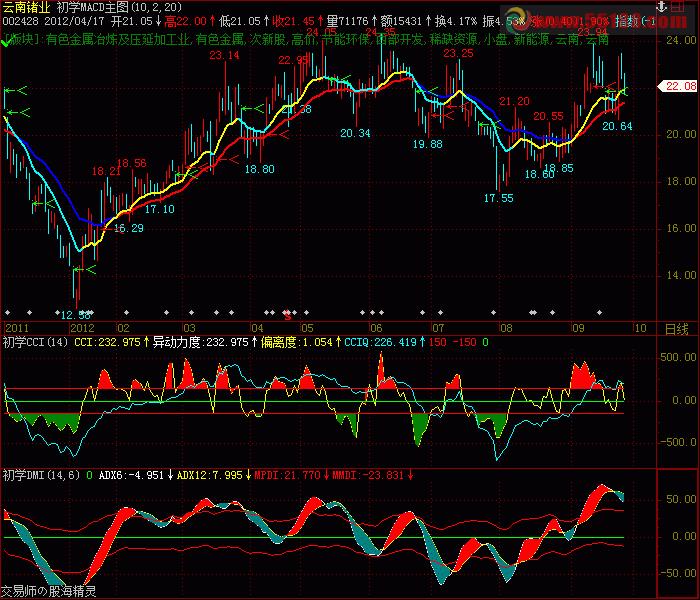
Task: Click the 17.55 trough price label
Action: (499, 198)
